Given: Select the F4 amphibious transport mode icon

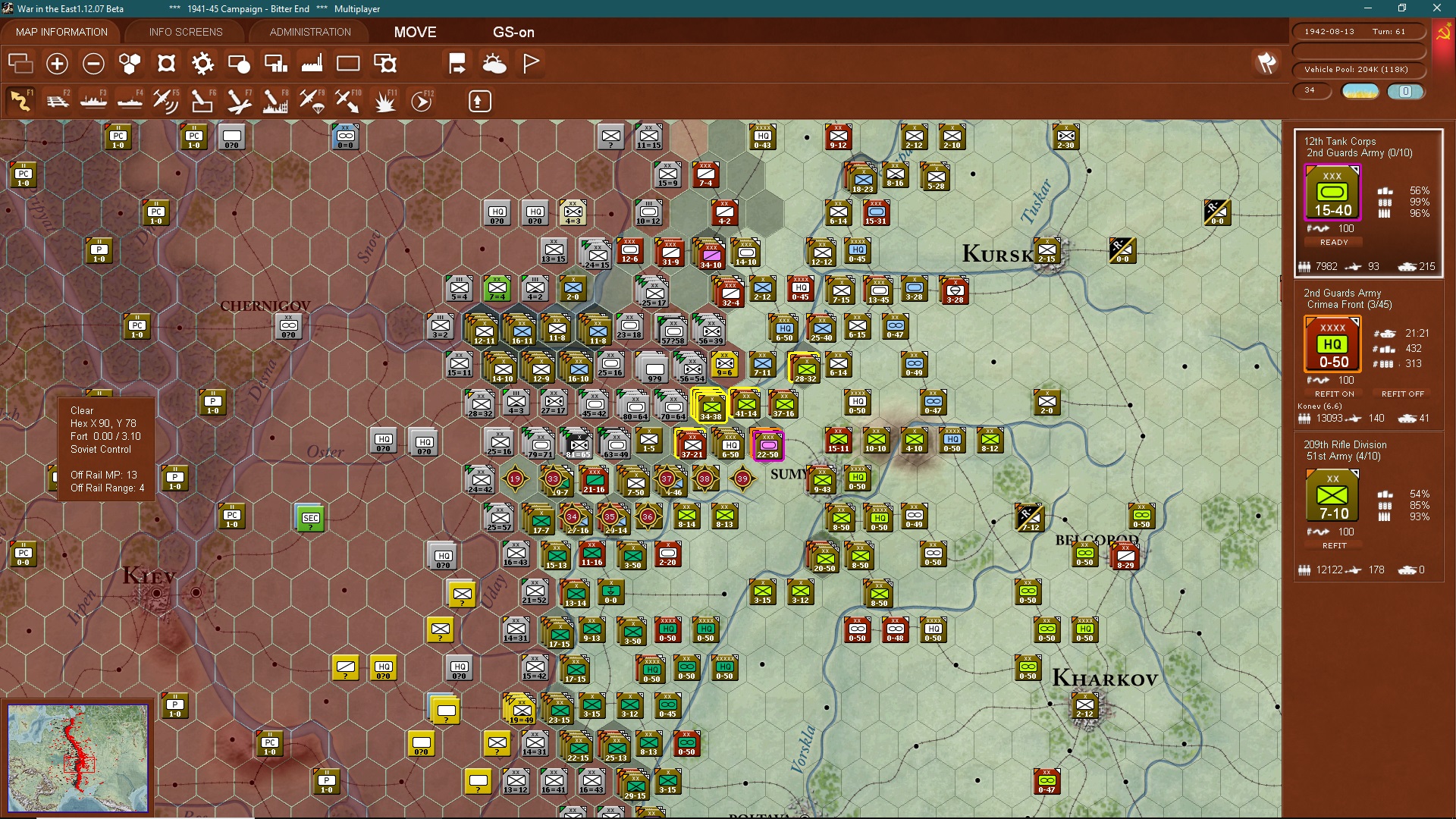Looking at the screenshot, I should click(x=130, y=100).
